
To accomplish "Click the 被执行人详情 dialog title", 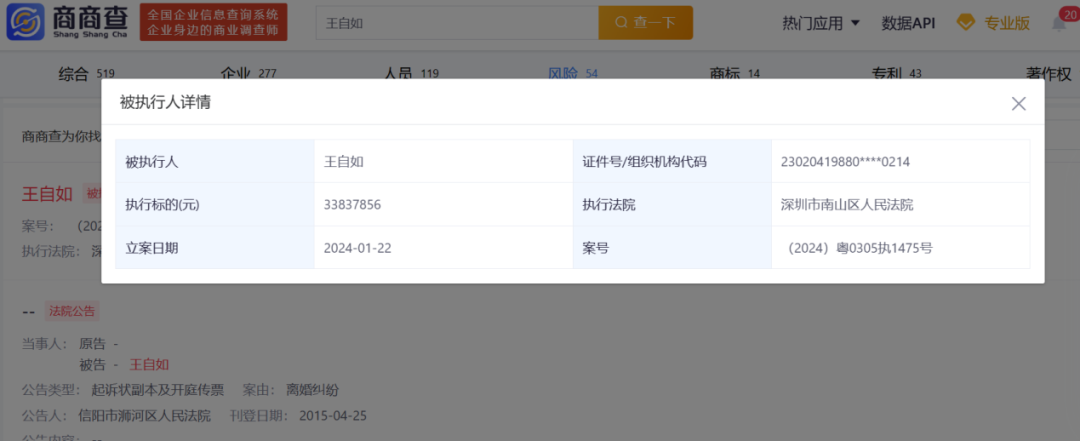I will click(165, 103).
